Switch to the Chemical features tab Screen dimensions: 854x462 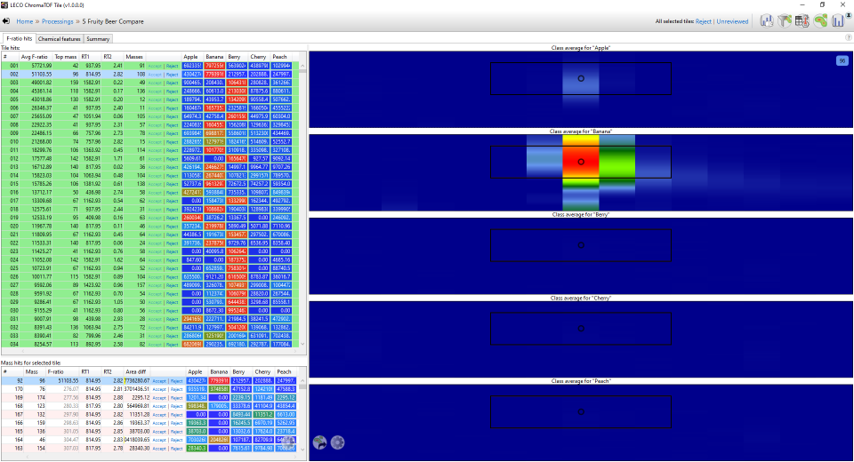pyautogui.click(x=59, y=39)
